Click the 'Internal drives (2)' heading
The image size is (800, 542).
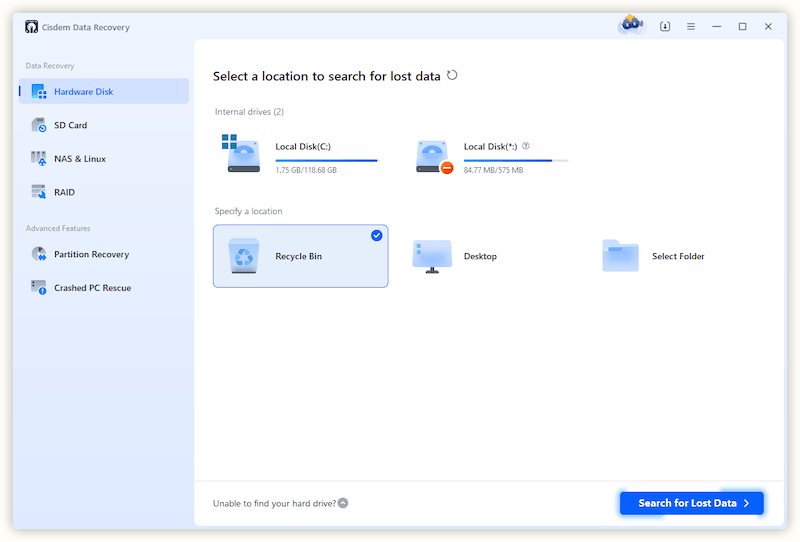point(249,112)
